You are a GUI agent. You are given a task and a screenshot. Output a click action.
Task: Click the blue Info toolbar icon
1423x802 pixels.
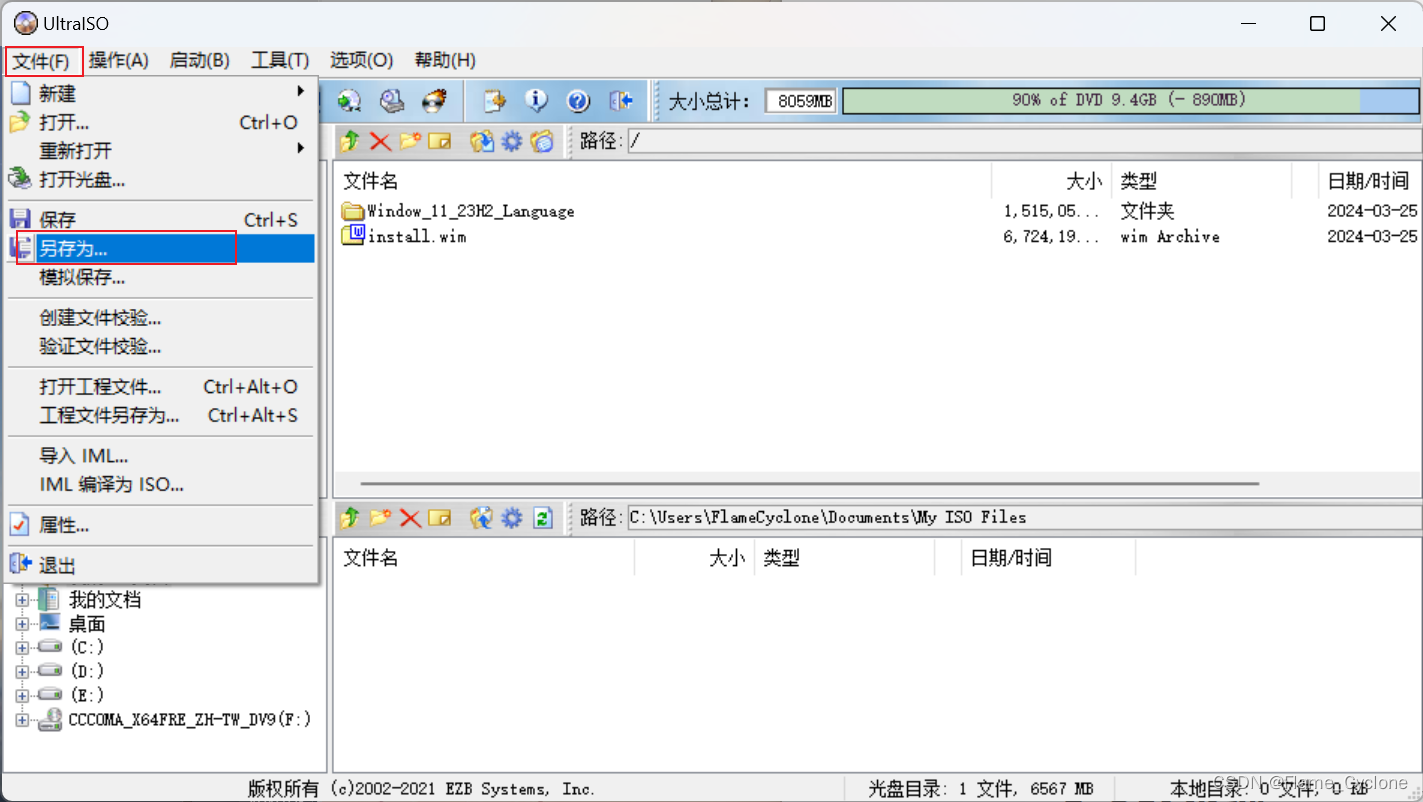pos(537,101)
